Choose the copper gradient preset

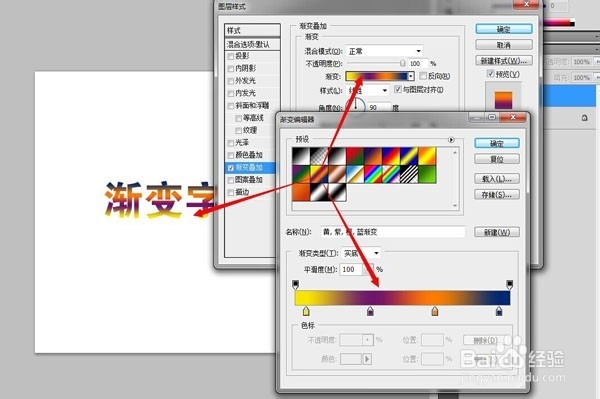click(337, 174)
